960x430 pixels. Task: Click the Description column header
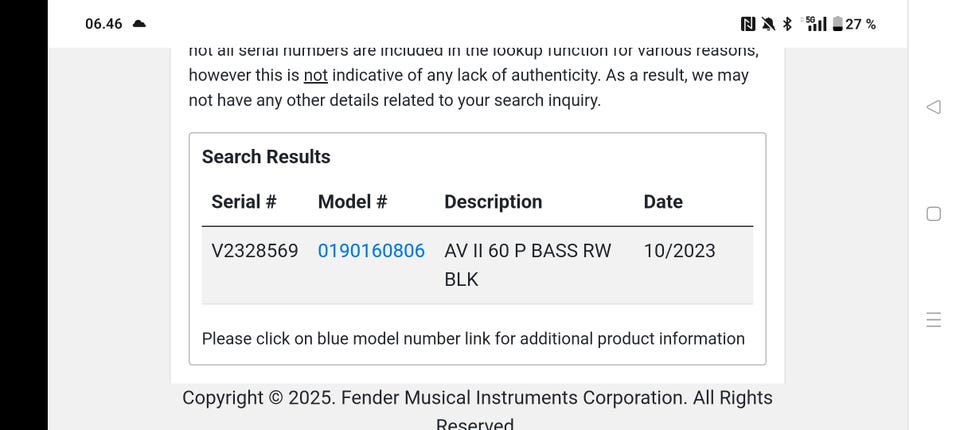pyautogui.click(x=493, y=202)
